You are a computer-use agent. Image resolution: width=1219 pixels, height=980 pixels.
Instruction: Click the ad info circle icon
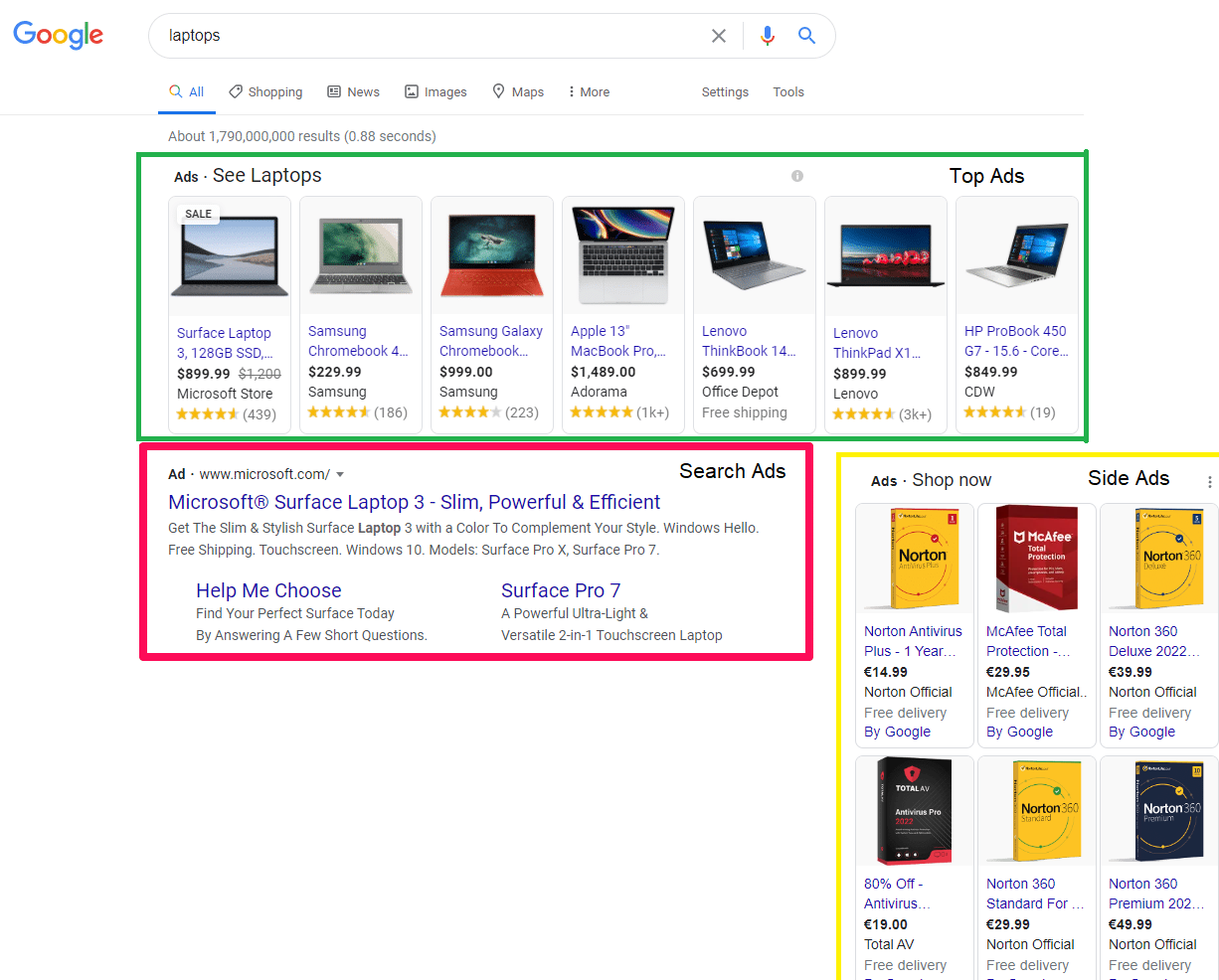point(796,176)
